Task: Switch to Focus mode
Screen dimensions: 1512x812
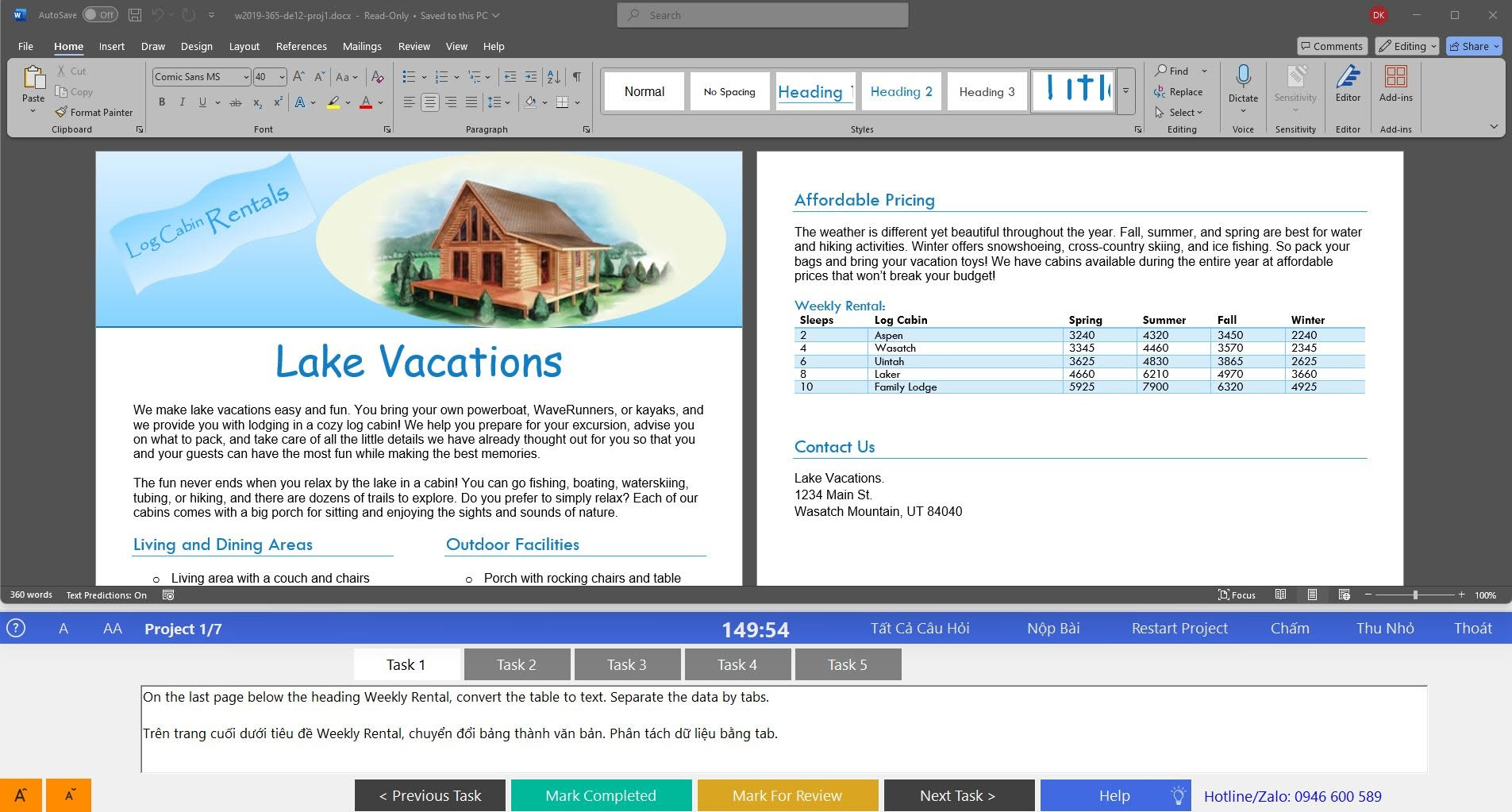Action: click(1237, 595)
